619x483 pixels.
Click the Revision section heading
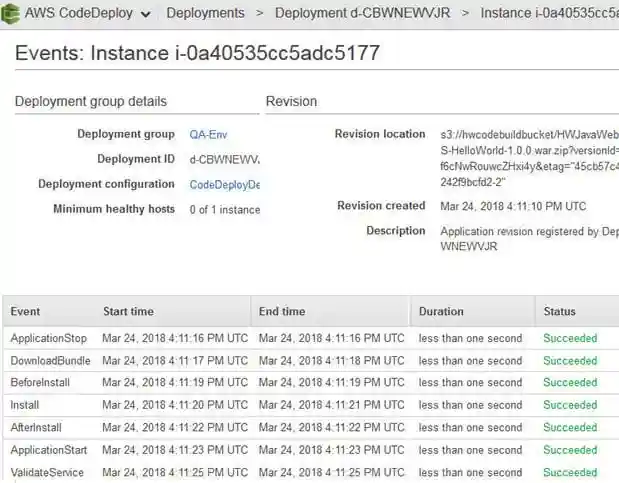[x=291, y=101]
